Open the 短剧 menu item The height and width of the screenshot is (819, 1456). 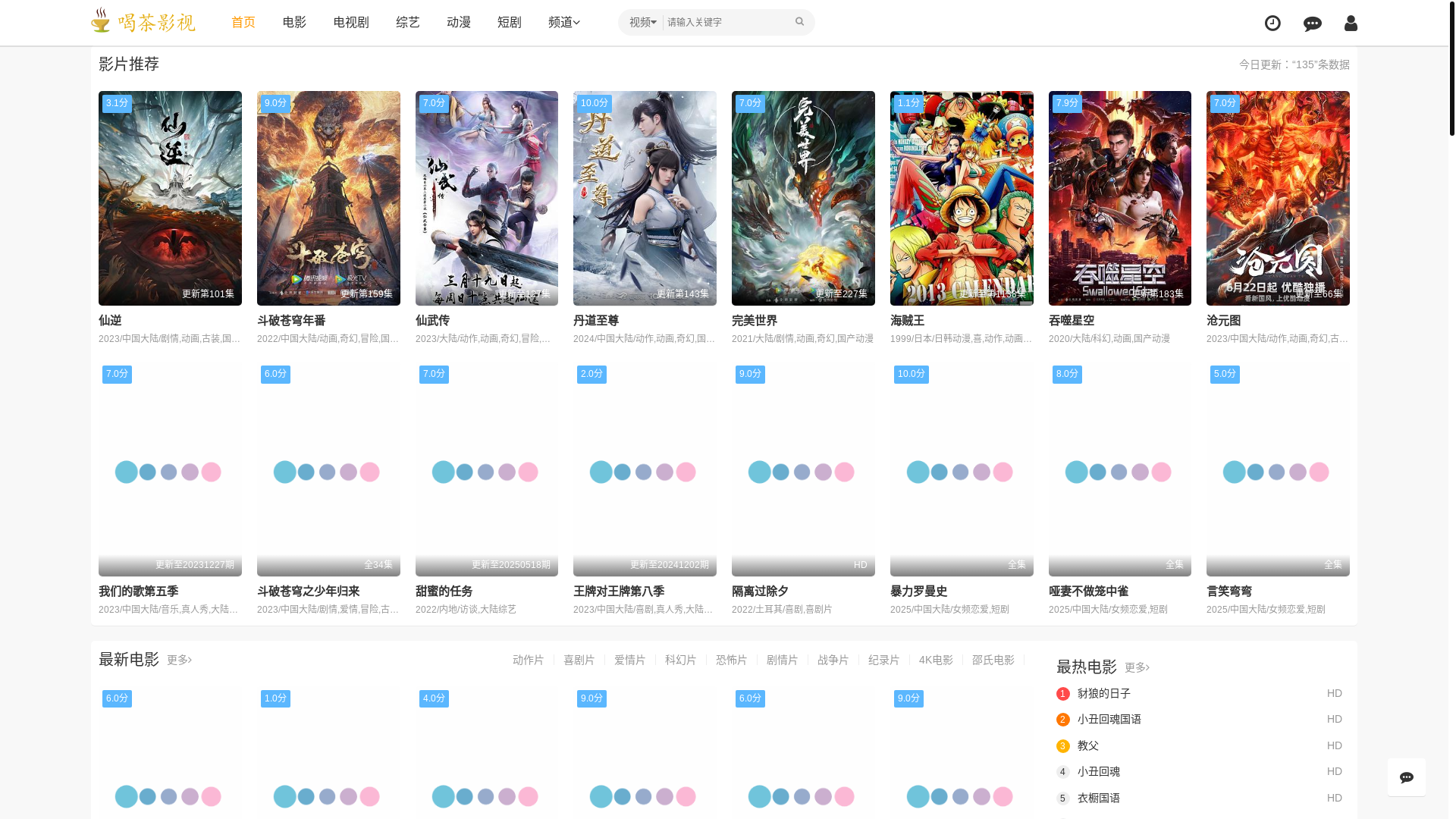510,23
